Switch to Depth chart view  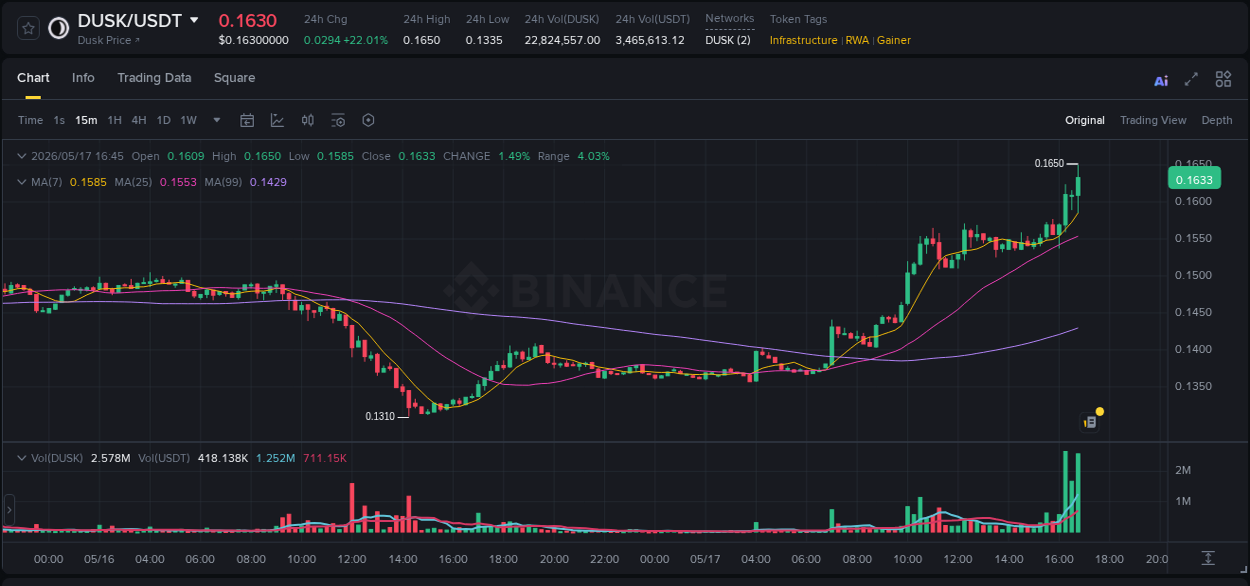click(x=1217, y=120)
